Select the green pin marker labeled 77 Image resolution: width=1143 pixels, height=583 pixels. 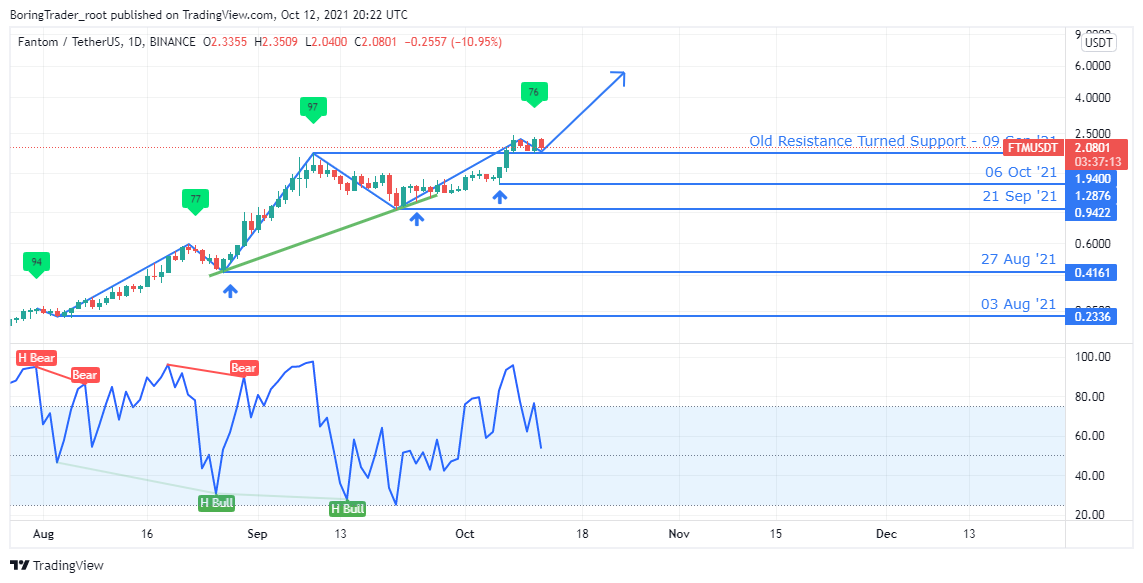tap(195, 200)
